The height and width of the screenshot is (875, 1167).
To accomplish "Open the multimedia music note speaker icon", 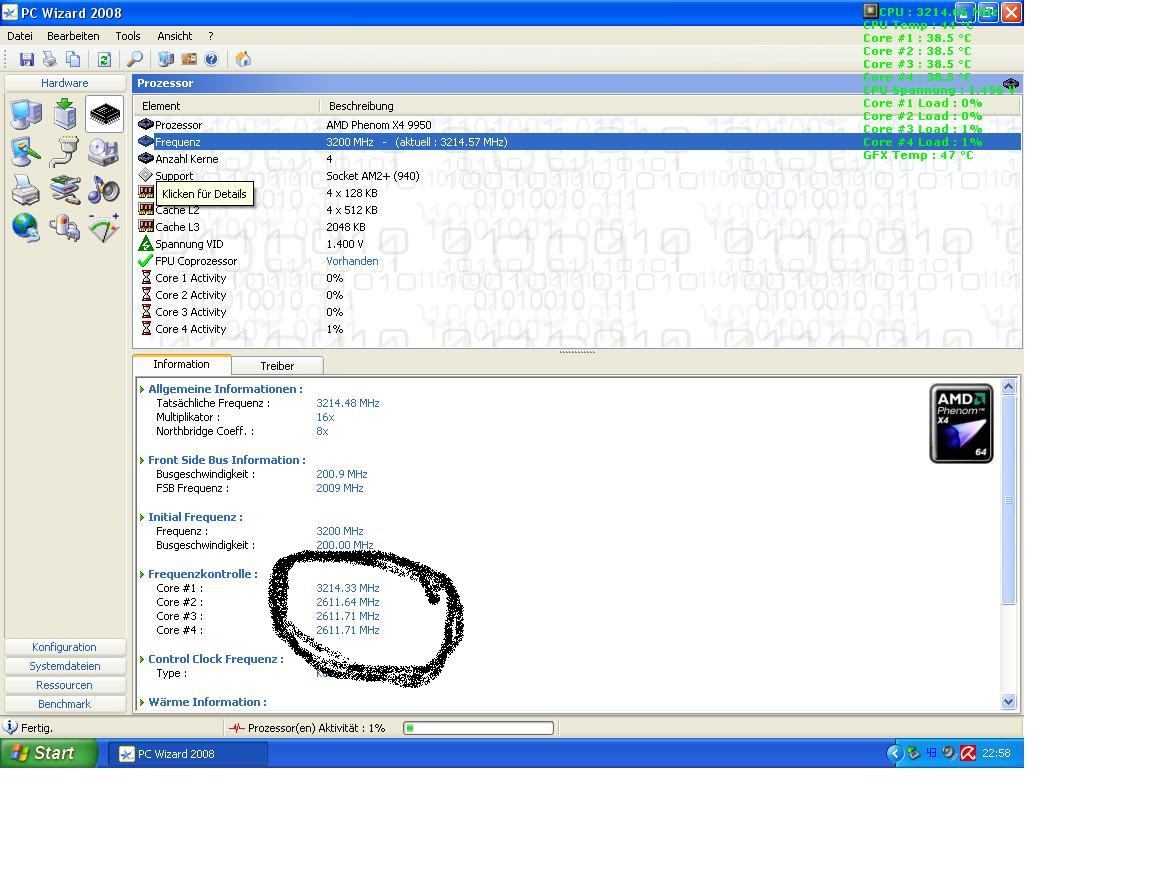I will point(104,190).
